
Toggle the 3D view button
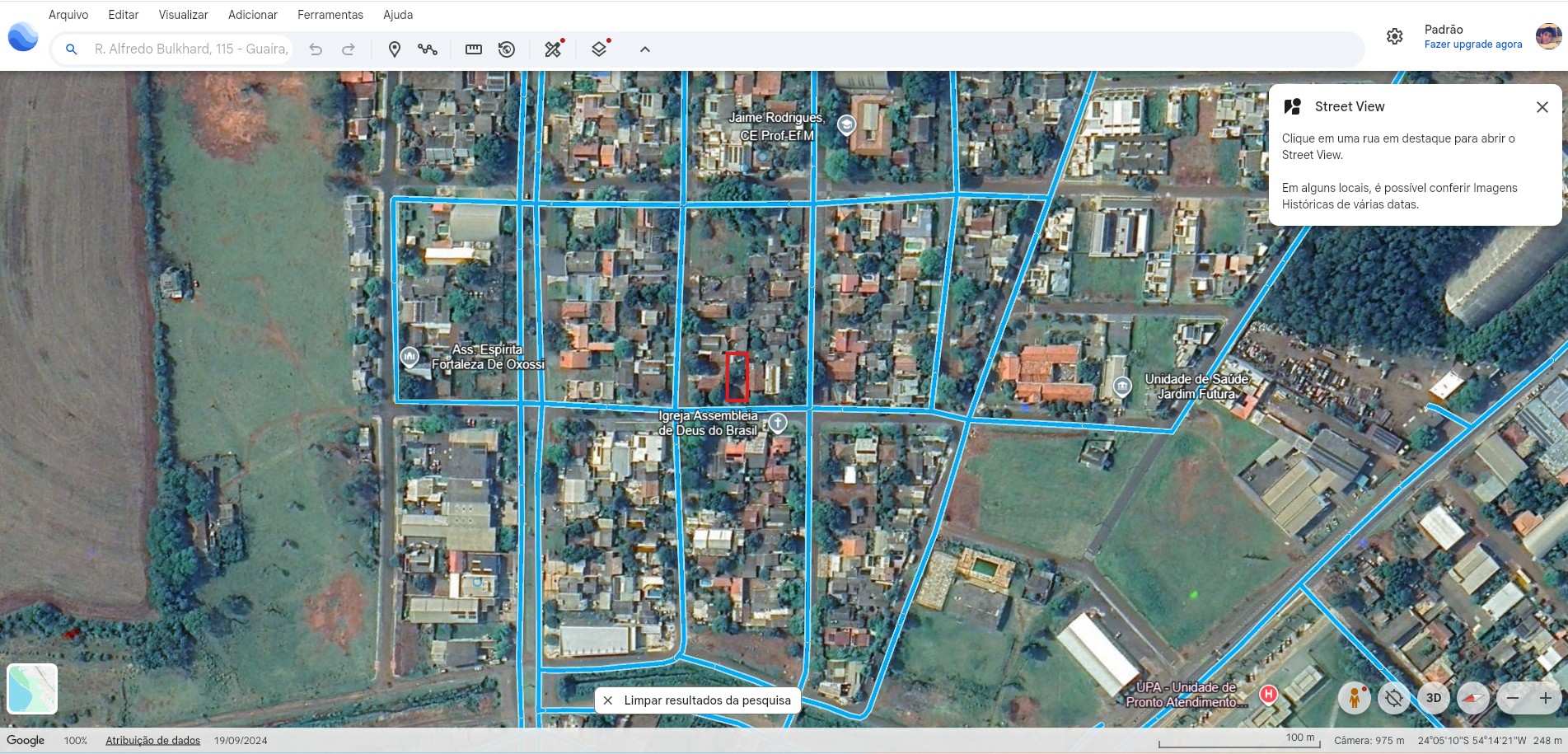(1434, 698)
